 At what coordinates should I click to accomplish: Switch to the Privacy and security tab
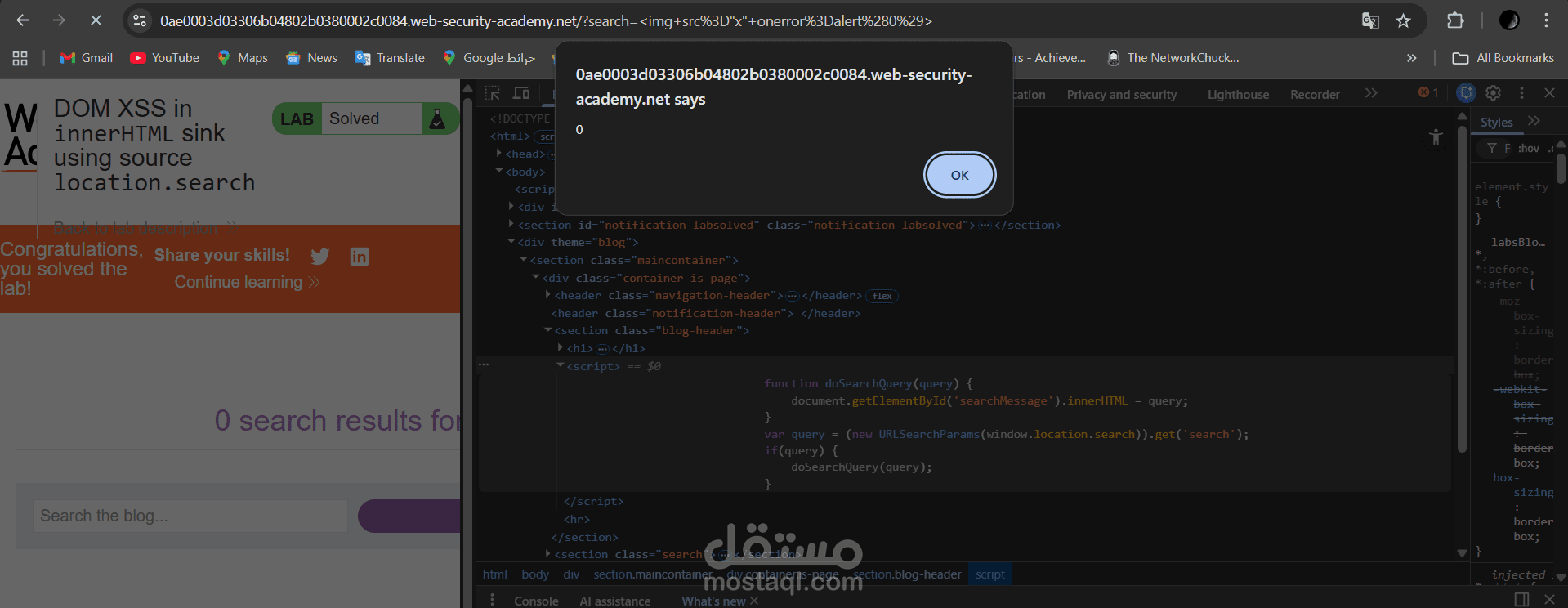[1121, 95]
